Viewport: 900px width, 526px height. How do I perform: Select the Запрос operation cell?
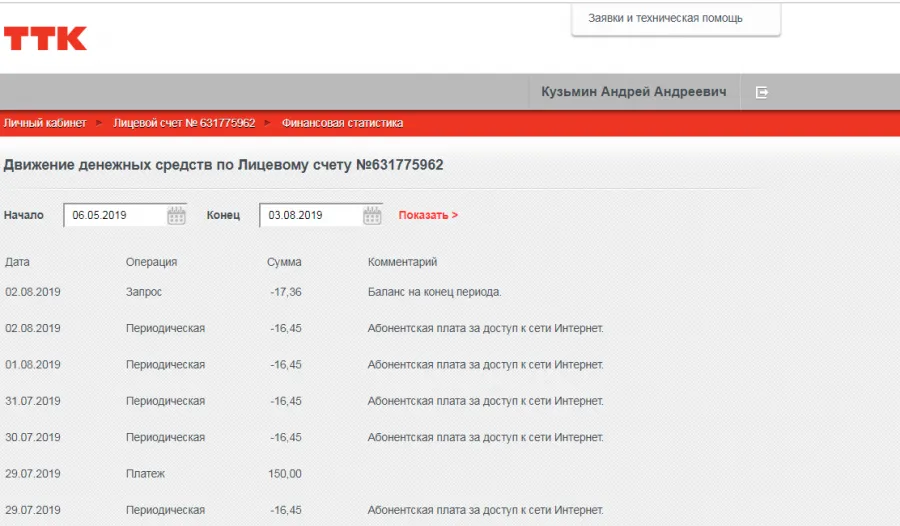click(x=143, y=292)
